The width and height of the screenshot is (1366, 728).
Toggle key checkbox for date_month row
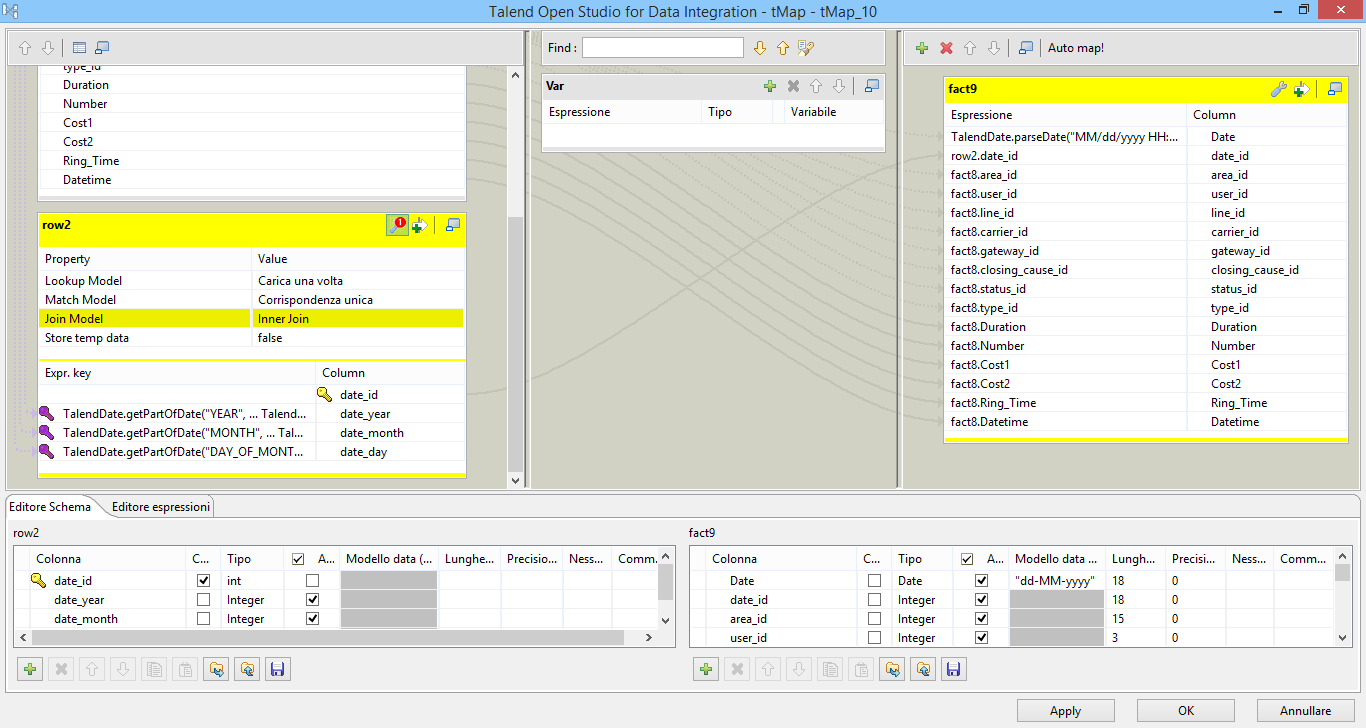(204, 618)
